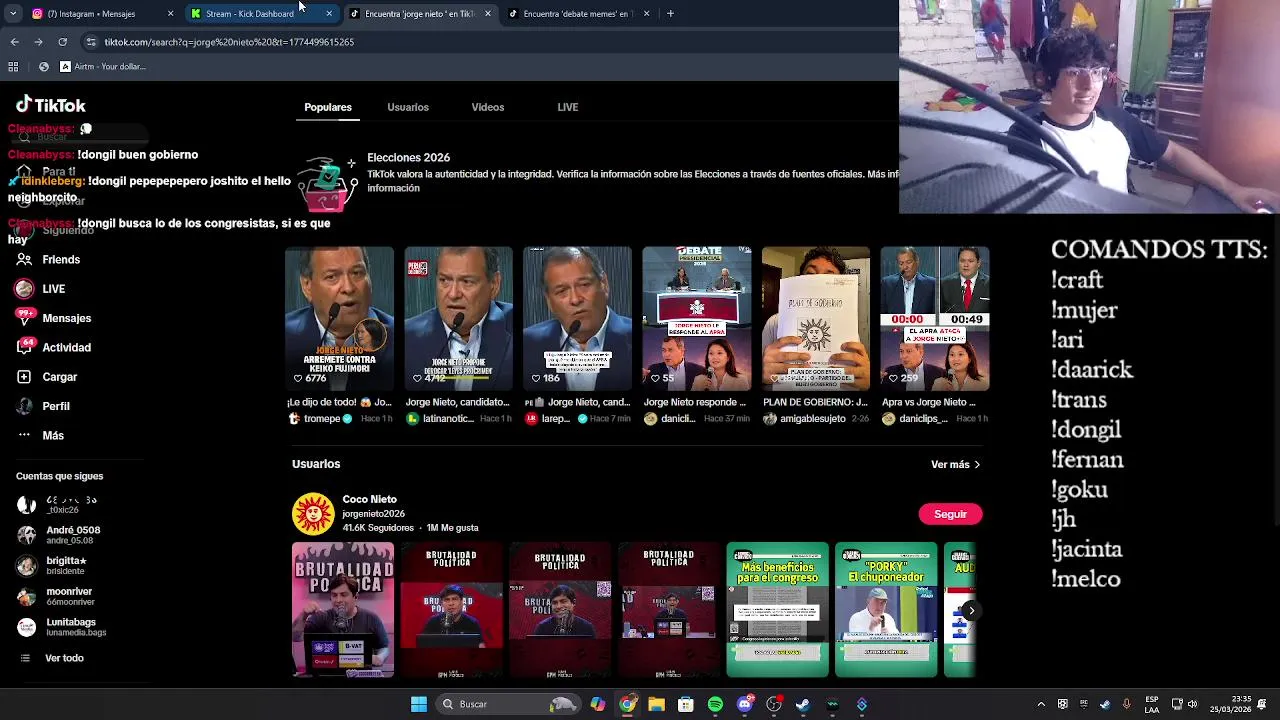Open the TikTok logo home link
The height and width of the screenshot is (720, 1280).
coord(50,105)
